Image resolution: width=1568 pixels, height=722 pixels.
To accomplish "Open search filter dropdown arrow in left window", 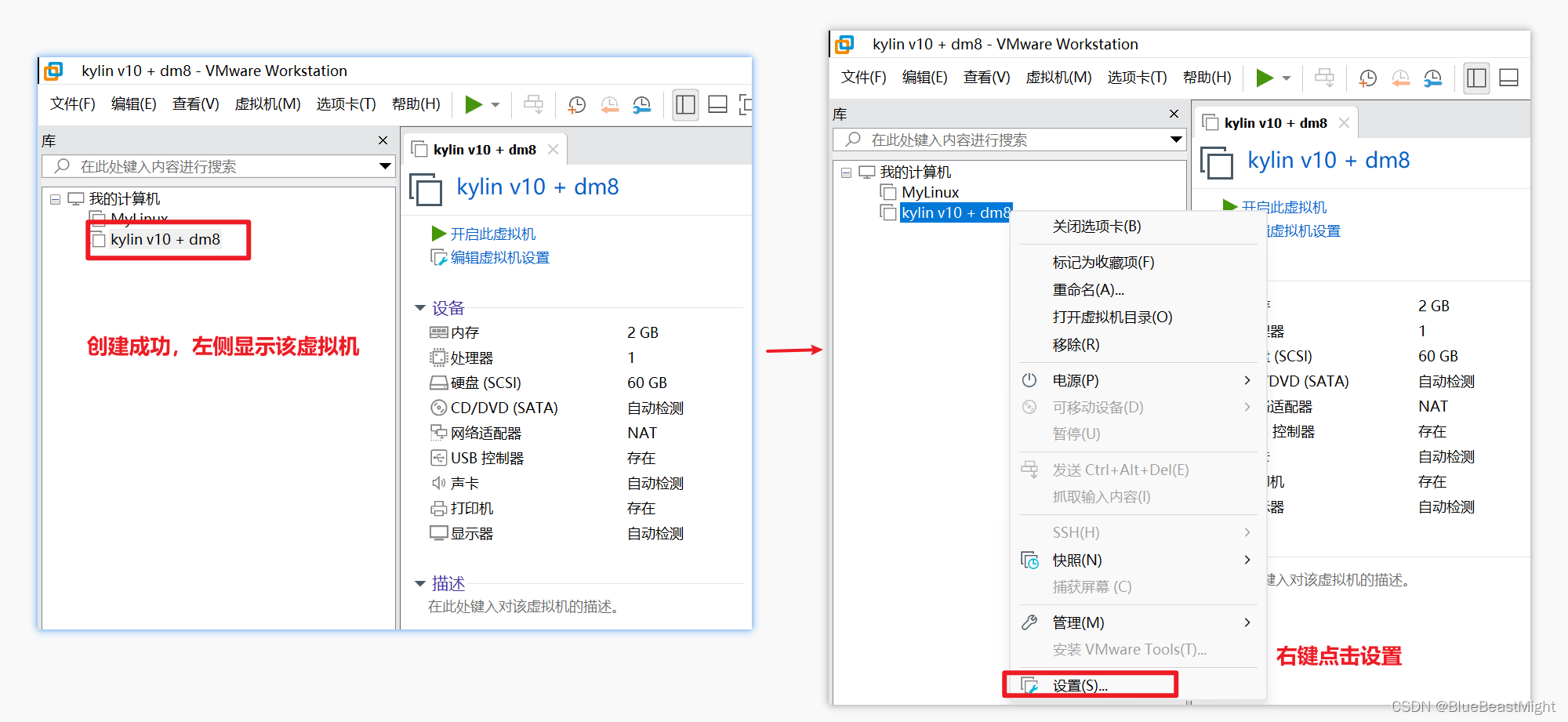I will (385, 166).
